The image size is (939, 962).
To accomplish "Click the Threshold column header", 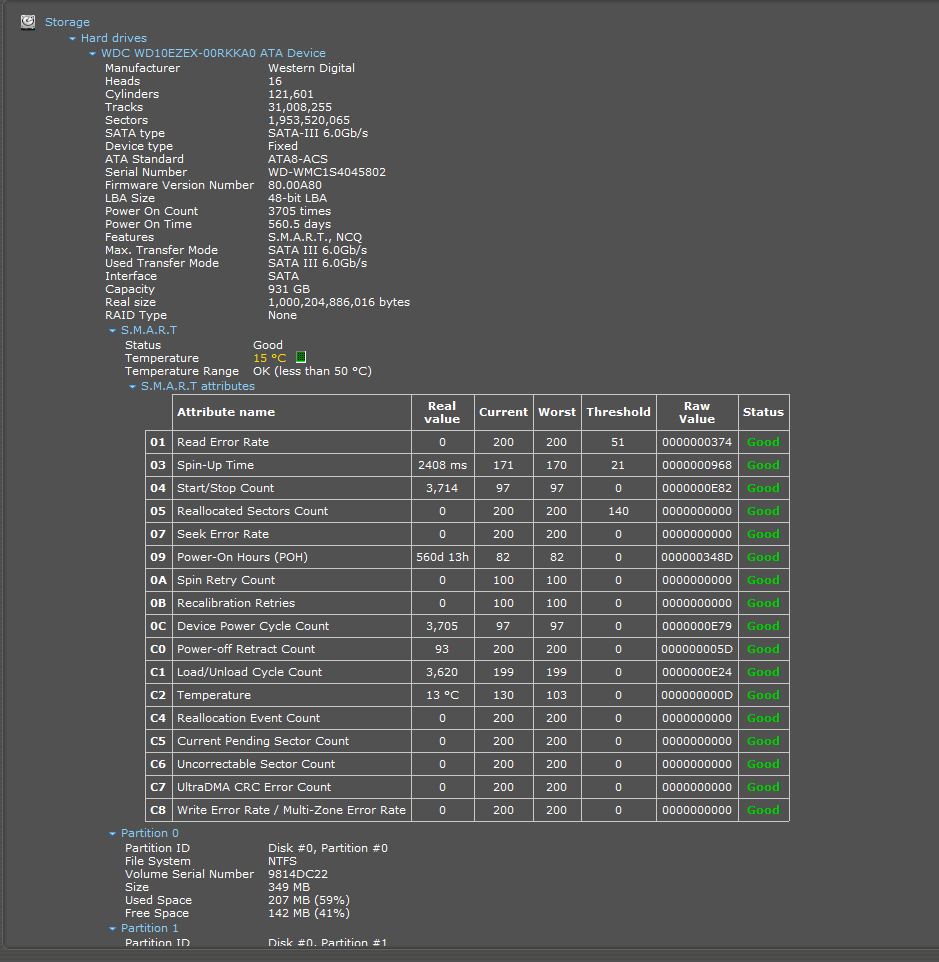I will (x=618, y=412).
